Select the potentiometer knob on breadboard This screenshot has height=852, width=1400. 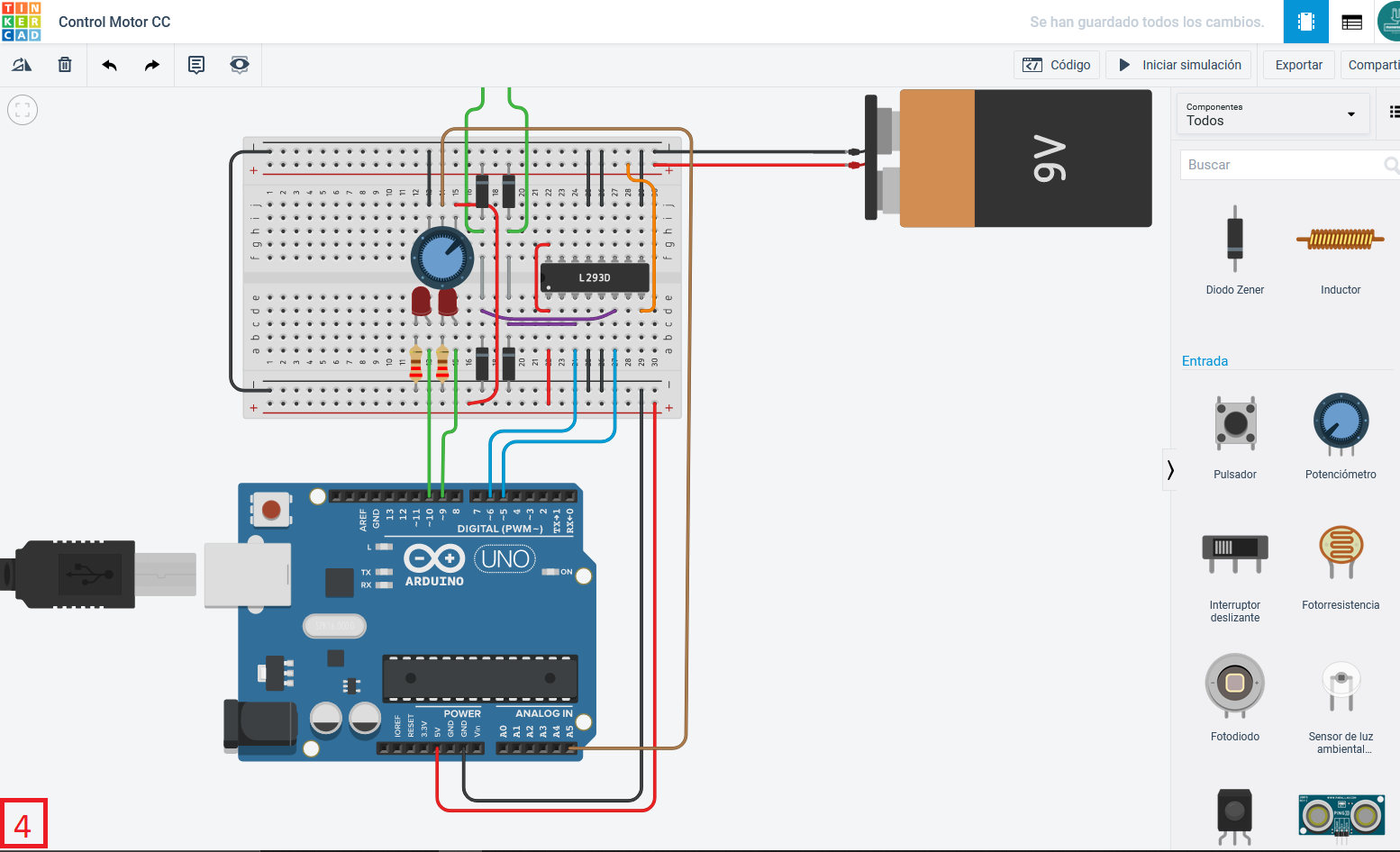click(x=442, y=258)
